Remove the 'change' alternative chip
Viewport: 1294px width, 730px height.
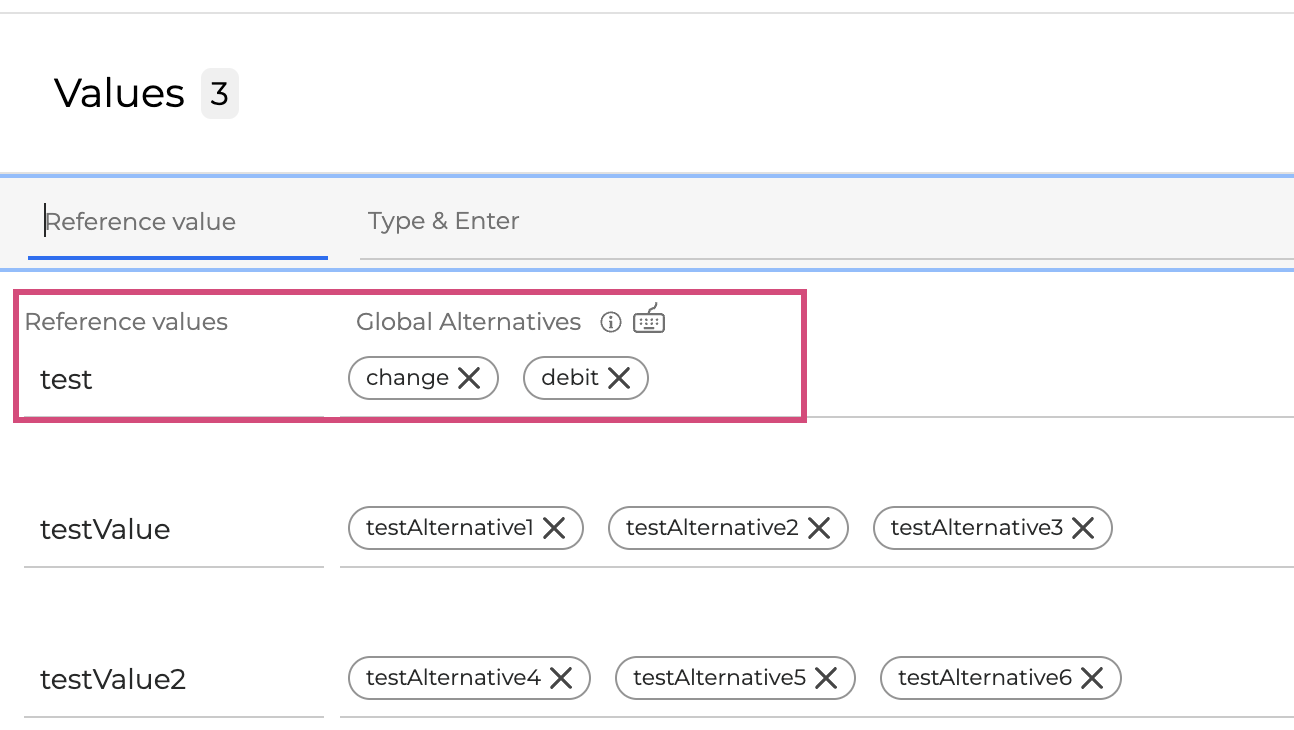tap(469, 378)
